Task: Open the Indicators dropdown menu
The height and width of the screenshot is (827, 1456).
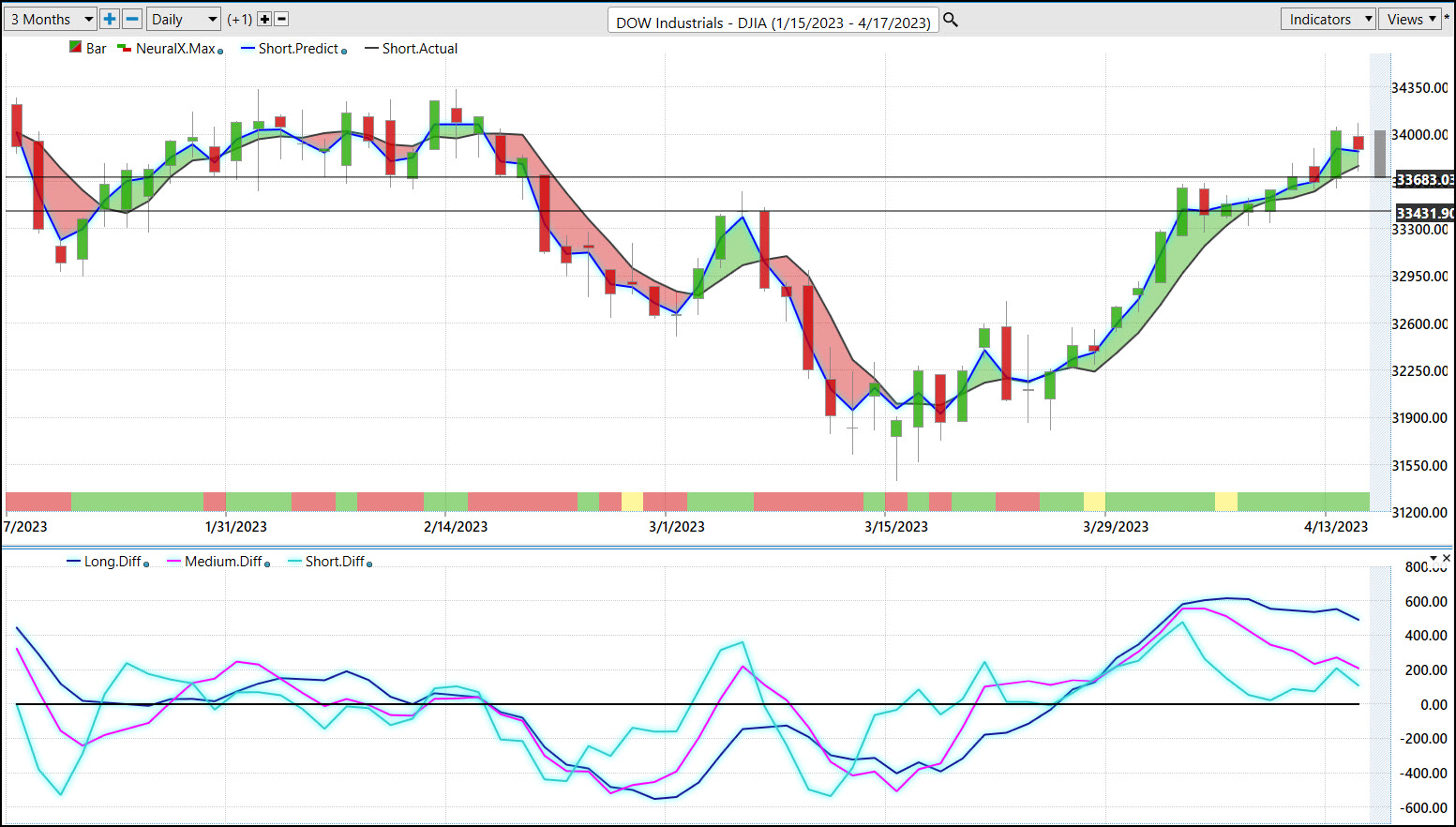Action: (1328, 19)
